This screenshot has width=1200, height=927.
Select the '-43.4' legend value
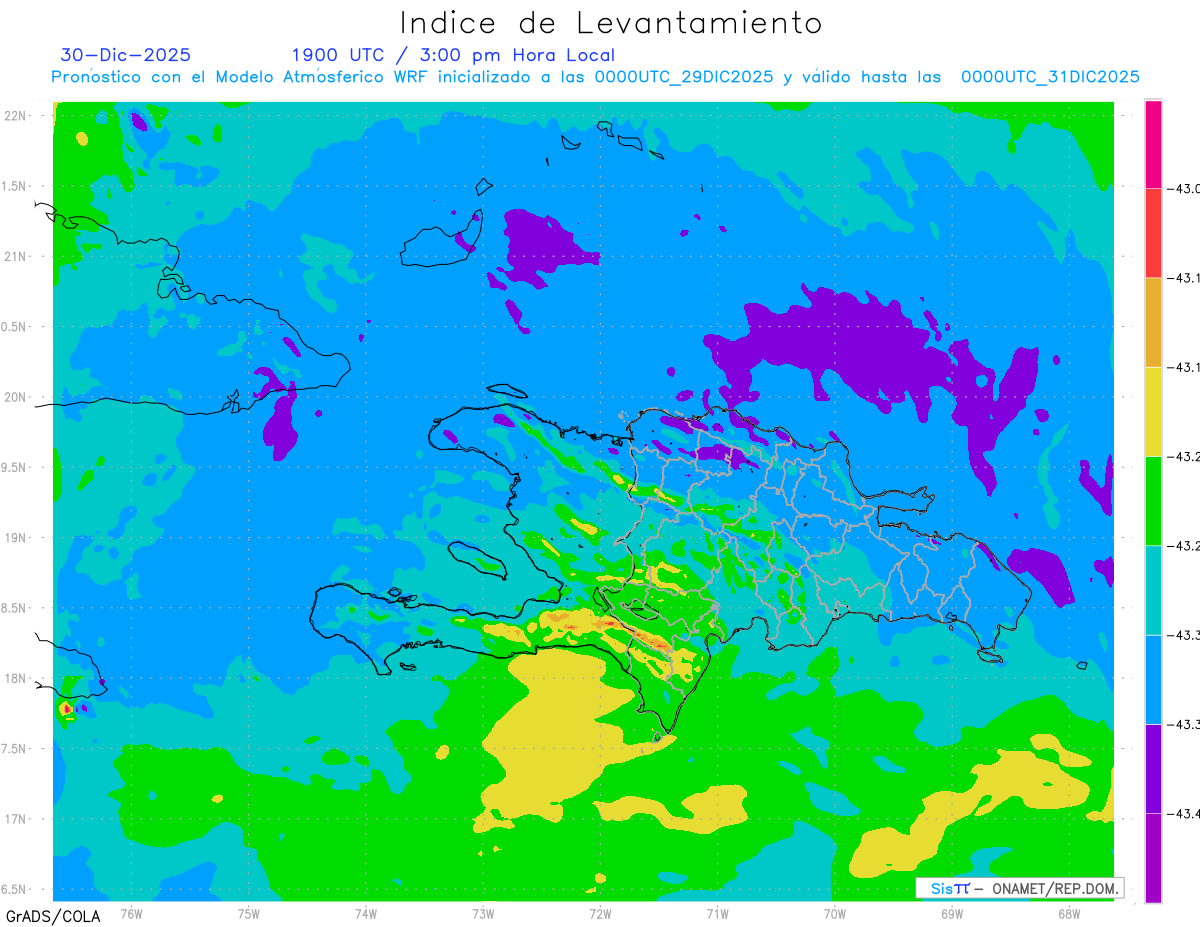click(x=1183, y=813)
